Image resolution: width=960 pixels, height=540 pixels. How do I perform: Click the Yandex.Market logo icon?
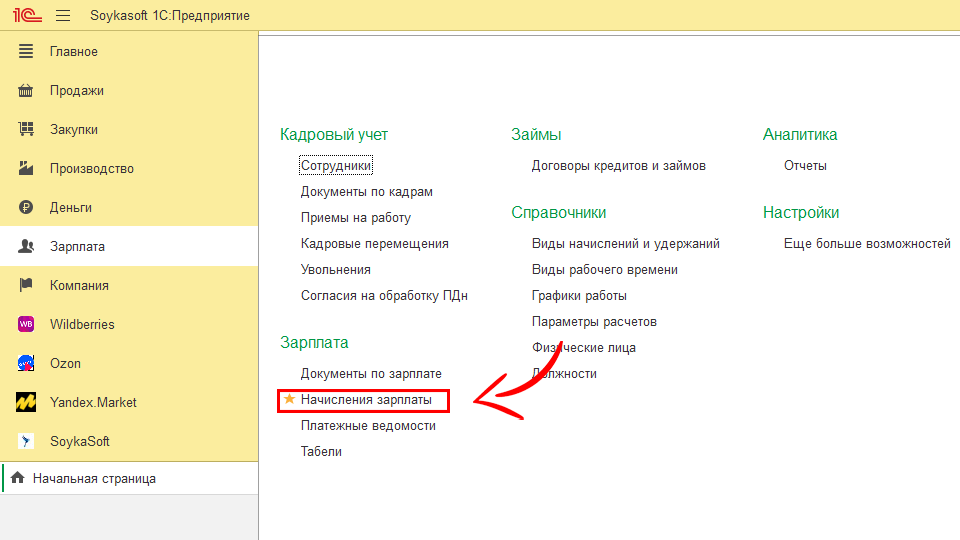tap(27, 402)
